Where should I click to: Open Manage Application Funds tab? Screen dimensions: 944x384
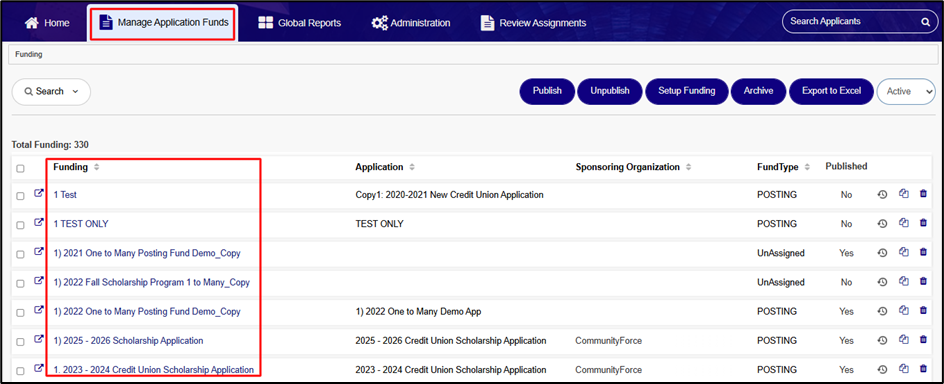tap(164, 23)
